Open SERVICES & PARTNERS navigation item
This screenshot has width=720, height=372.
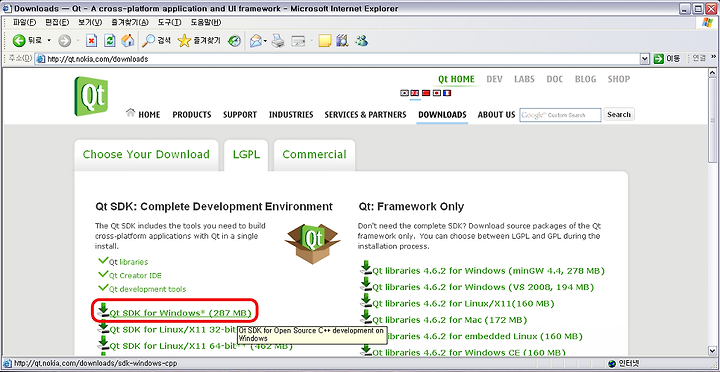click(x=366, y=115)
